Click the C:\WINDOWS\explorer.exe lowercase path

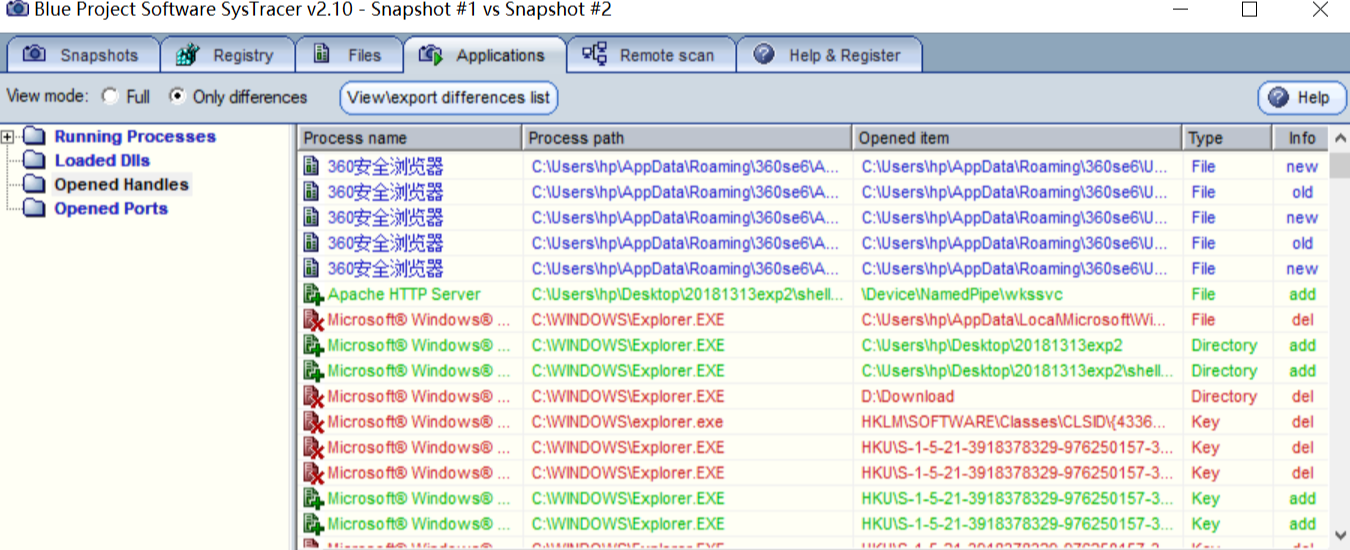(x=627, y=422)
